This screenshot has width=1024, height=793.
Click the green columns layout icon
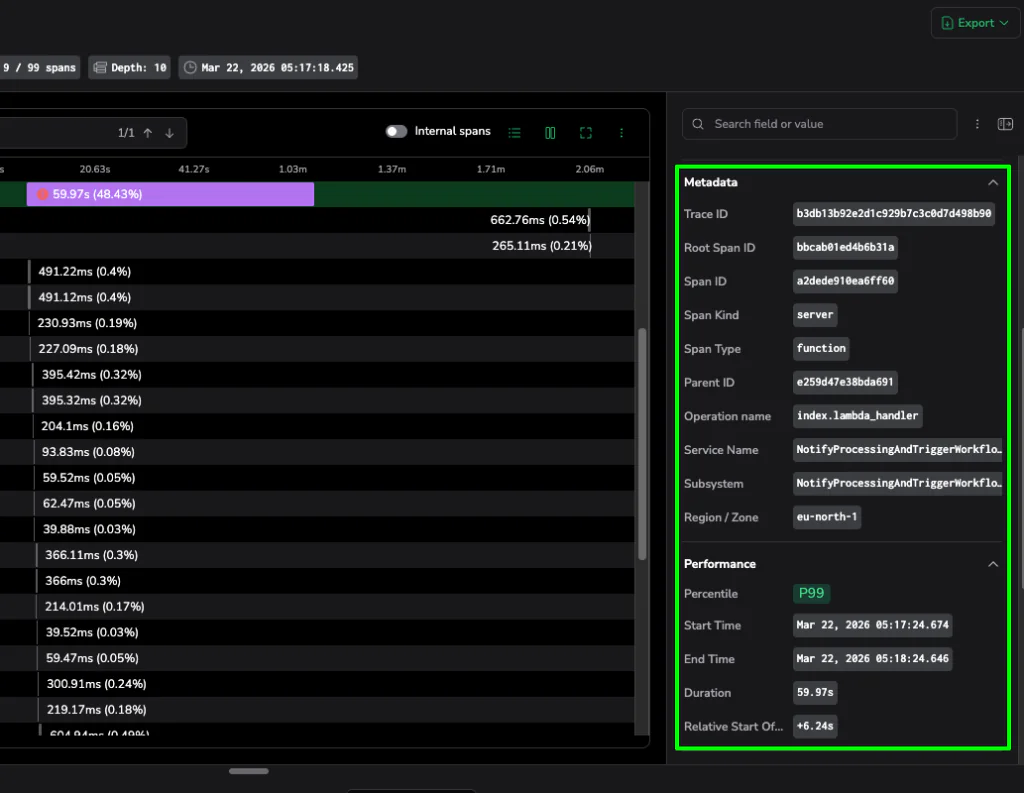(550, 132)
